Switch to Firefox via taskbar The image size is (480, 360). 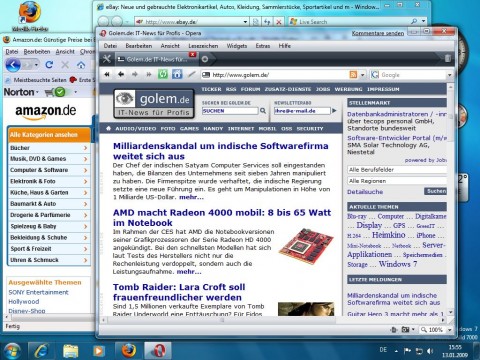[x=129, y=351]
